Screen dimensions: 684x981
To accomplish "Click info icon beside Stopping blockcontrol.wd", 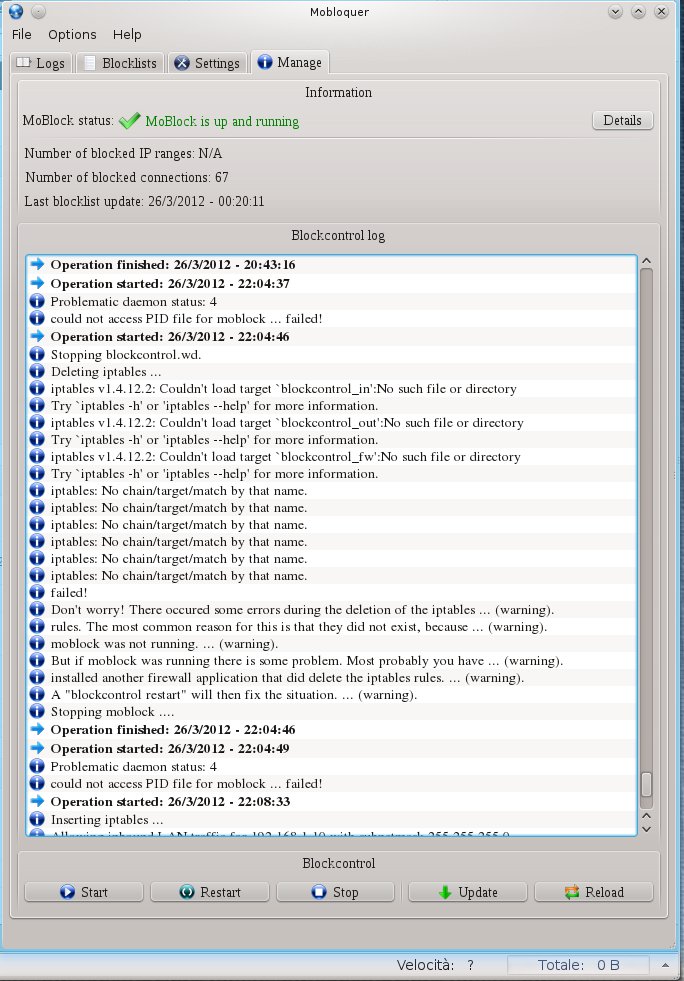I will coord(37,354).
